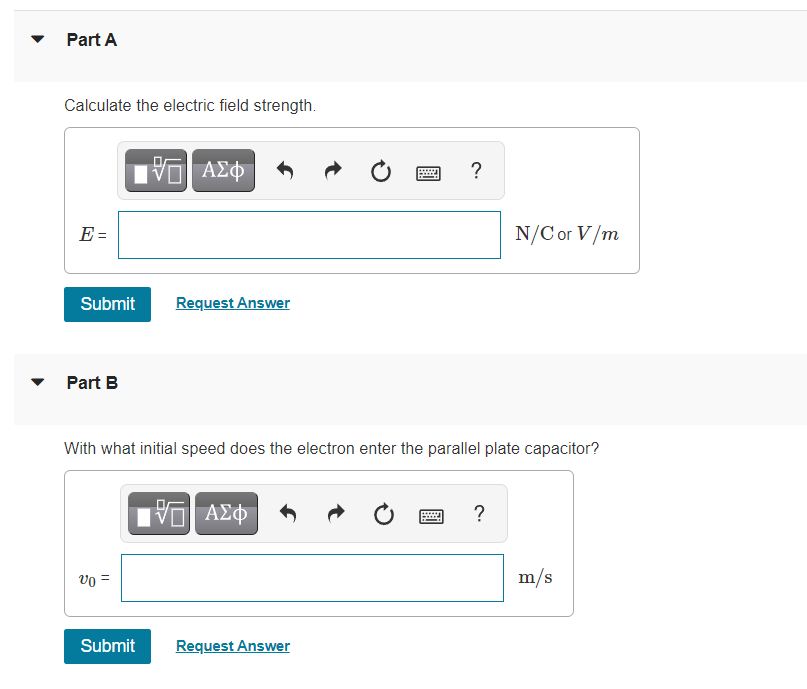Redo the entry in Part B editor

click(335, 513)
